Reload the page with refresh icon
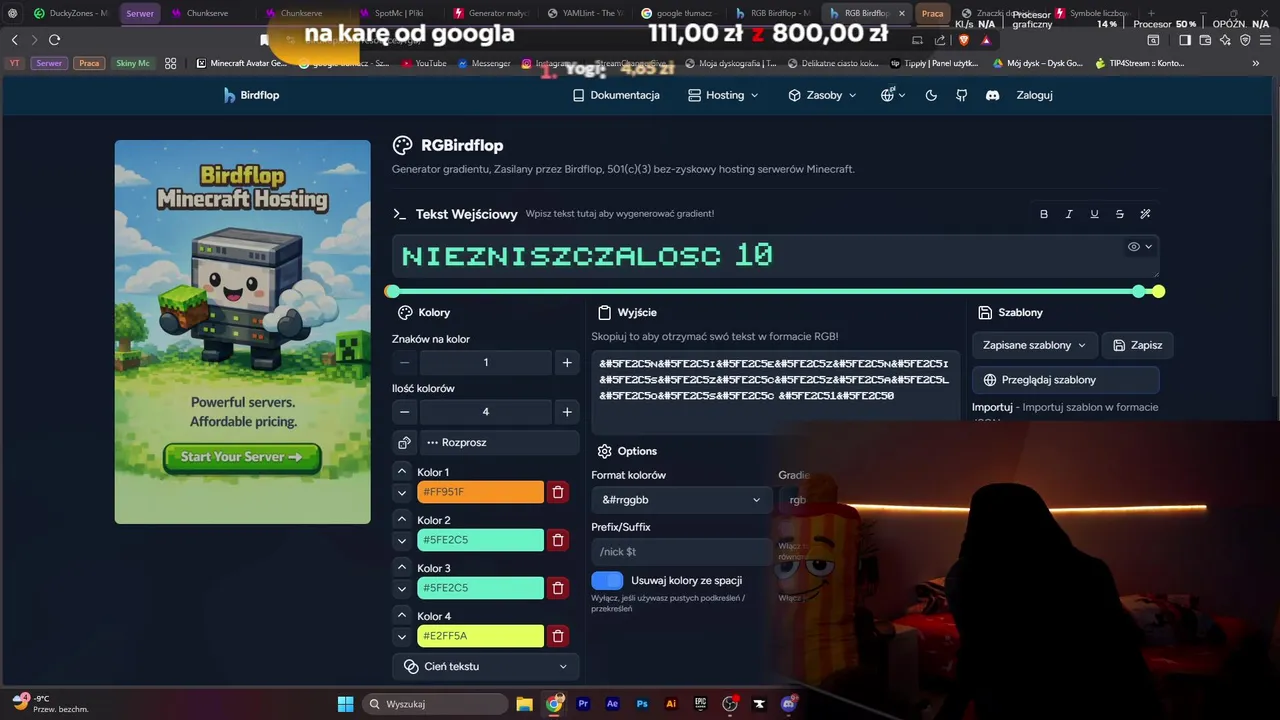Screen dimensions: 1280x720 click(x=54, y=39)
